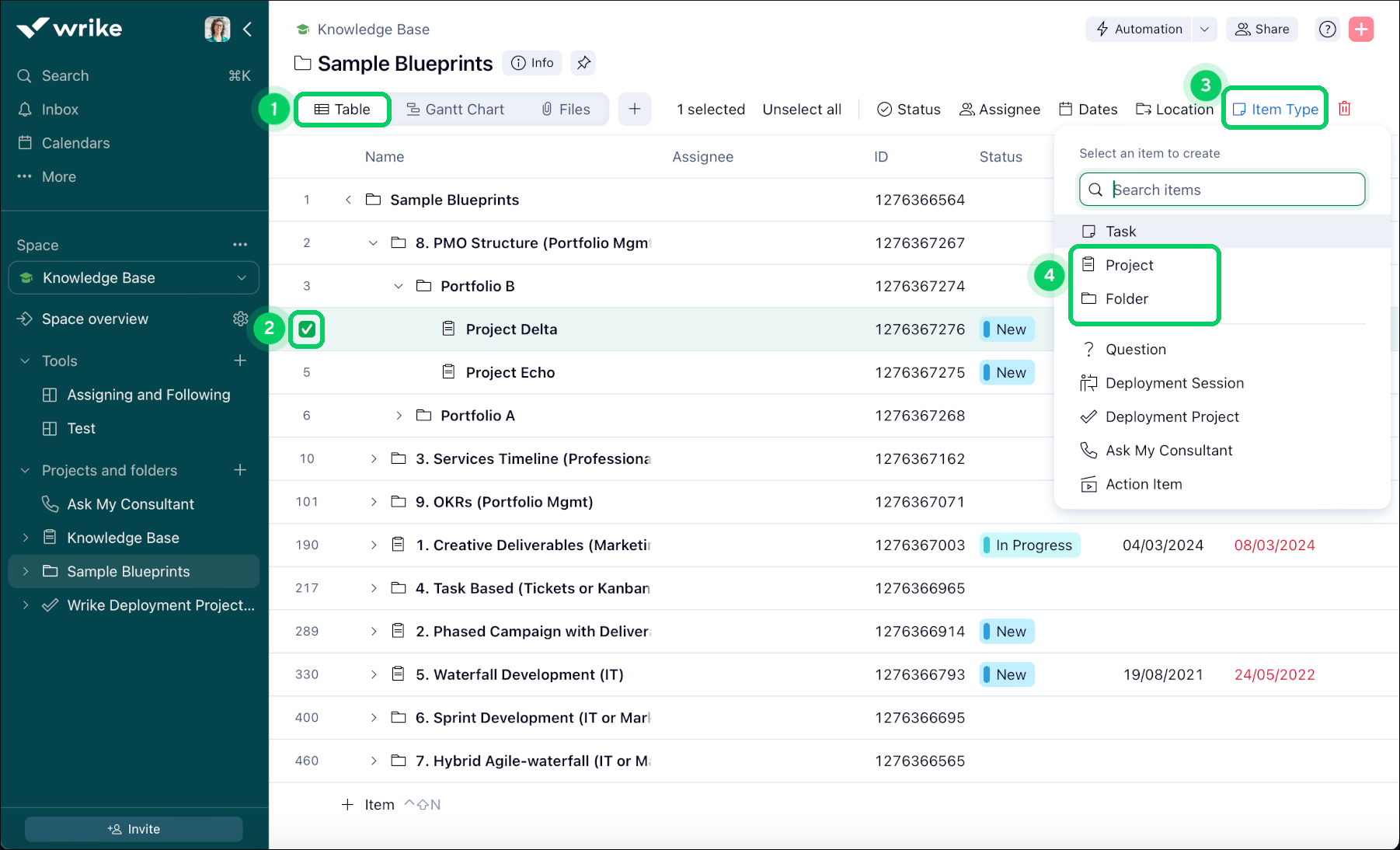Collapse the Projects and folders section

[25, 470]
